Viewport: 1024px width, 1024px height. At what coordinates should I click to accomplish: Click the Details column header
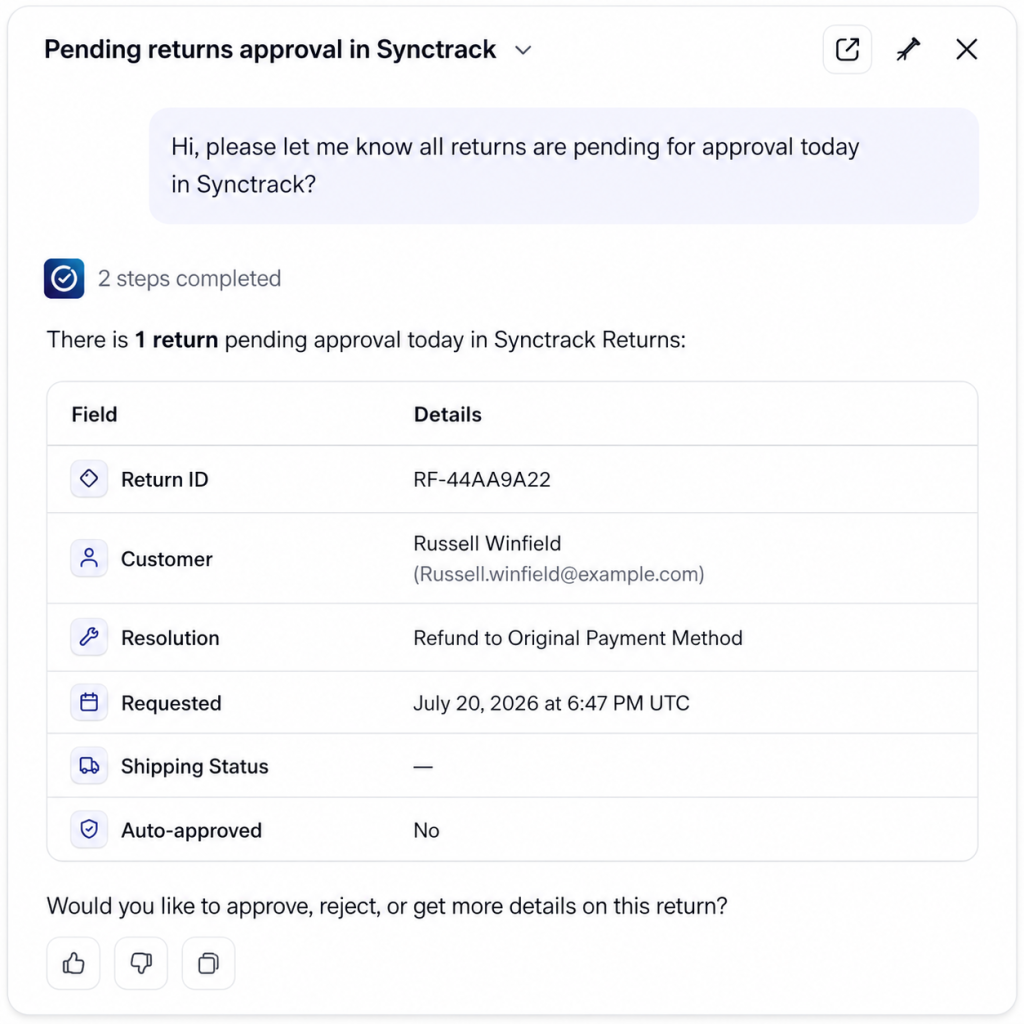(447, 415)
